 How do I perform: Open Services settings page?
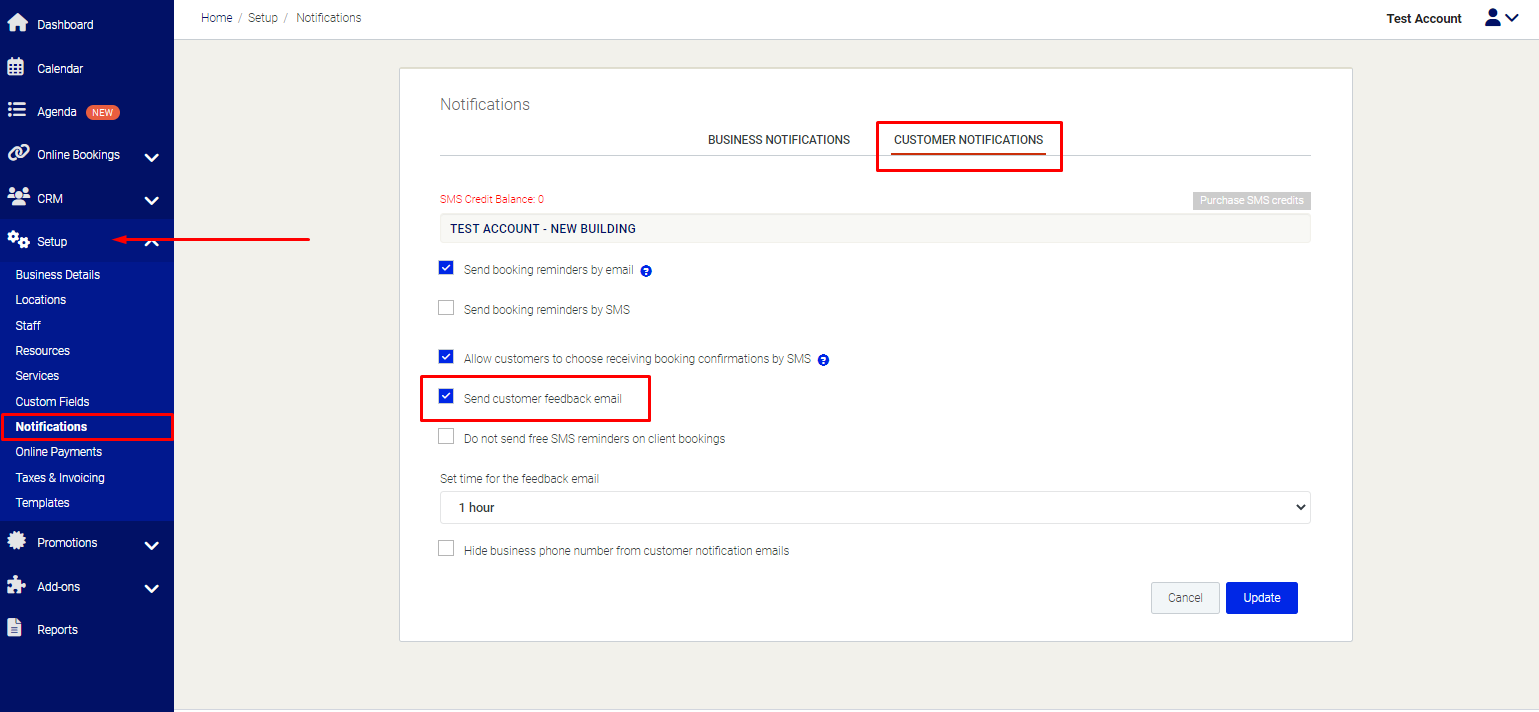pos(37,376)
